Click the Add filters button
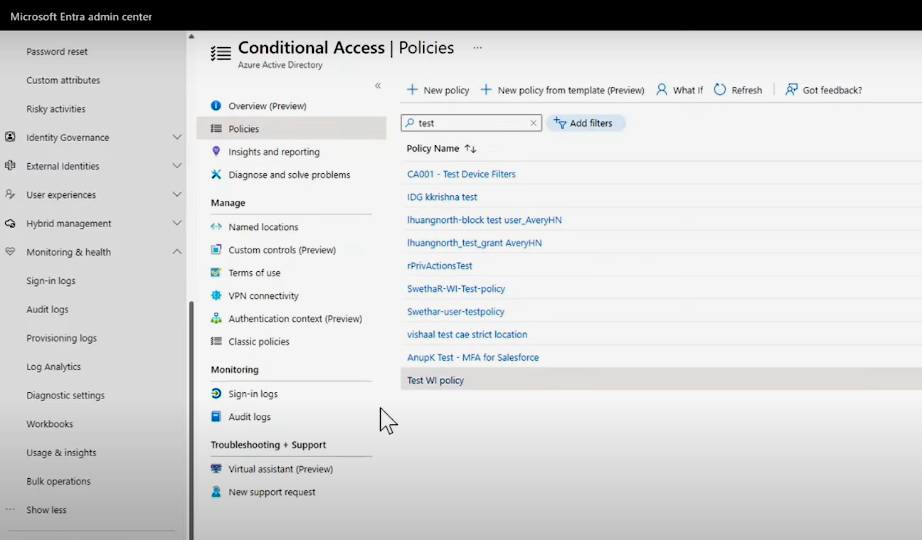 click(585, 123)
